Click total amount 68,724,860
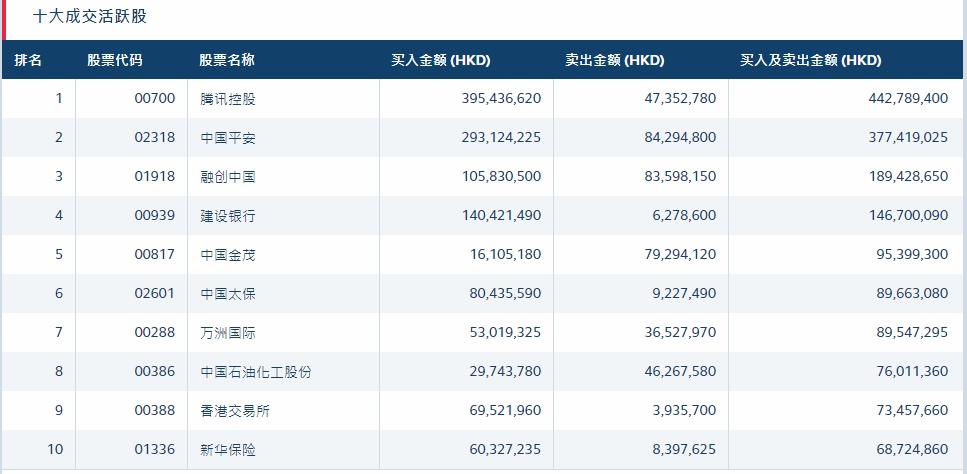 coord(912,449)
